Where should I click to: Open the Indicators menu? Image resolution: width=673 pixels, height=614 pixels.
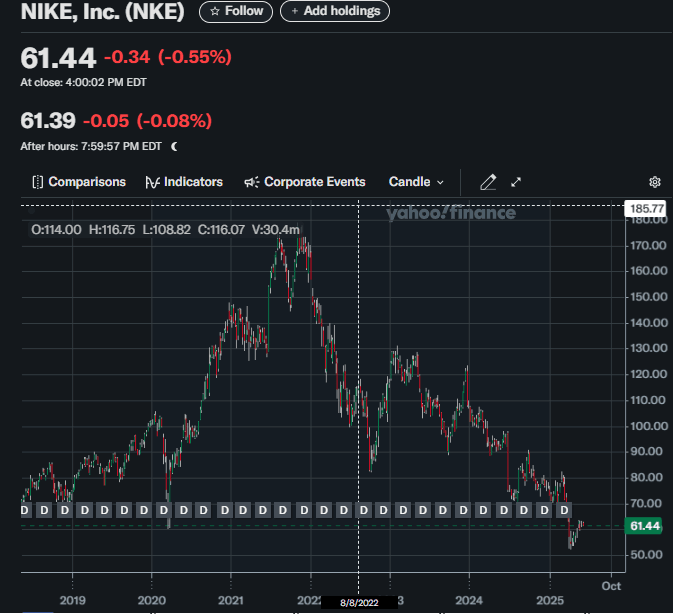(184, 182)
